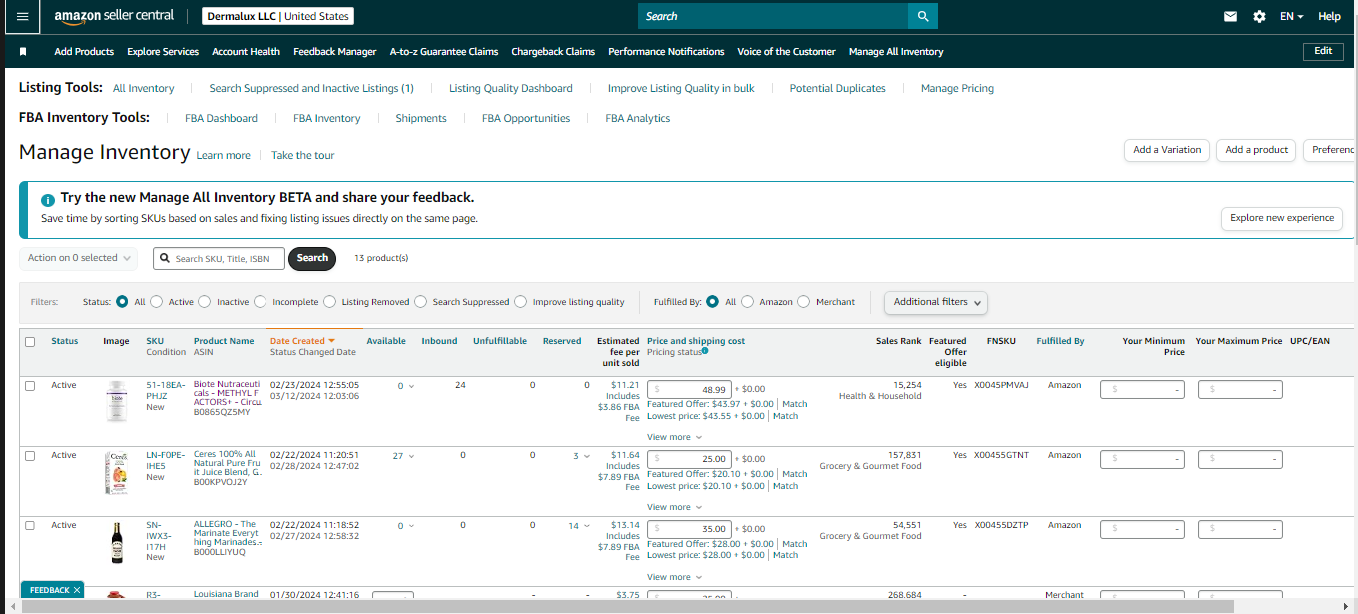Select the Search Suppressed filter
Viewport: 1358px width, 614px height.
pos(421,301)
